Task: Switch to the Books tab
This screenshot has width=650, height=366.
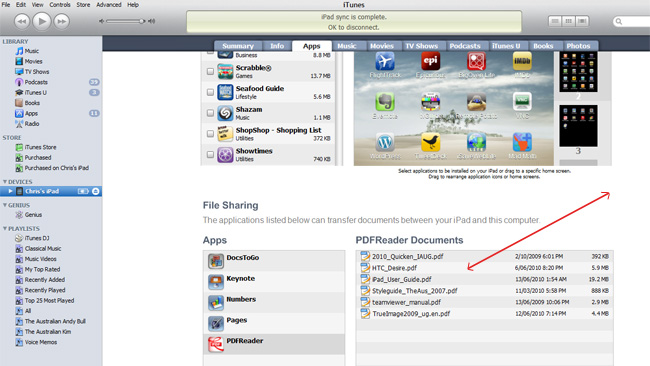Action: [x=543, y=46]
